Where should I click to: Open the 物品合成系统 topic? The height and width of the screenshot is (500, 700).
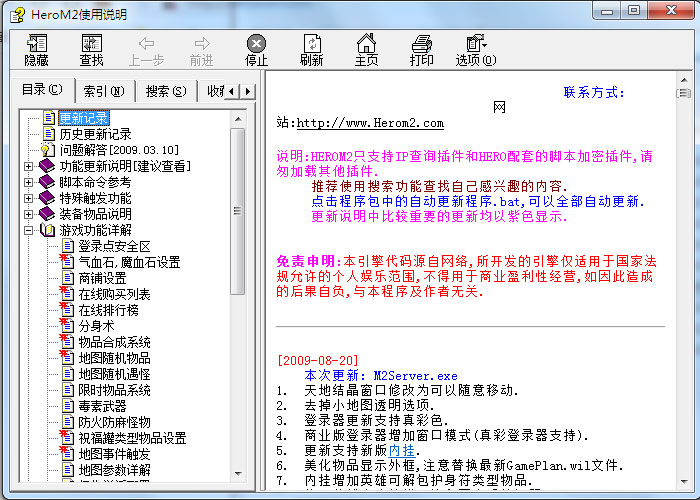click(114, 342)
